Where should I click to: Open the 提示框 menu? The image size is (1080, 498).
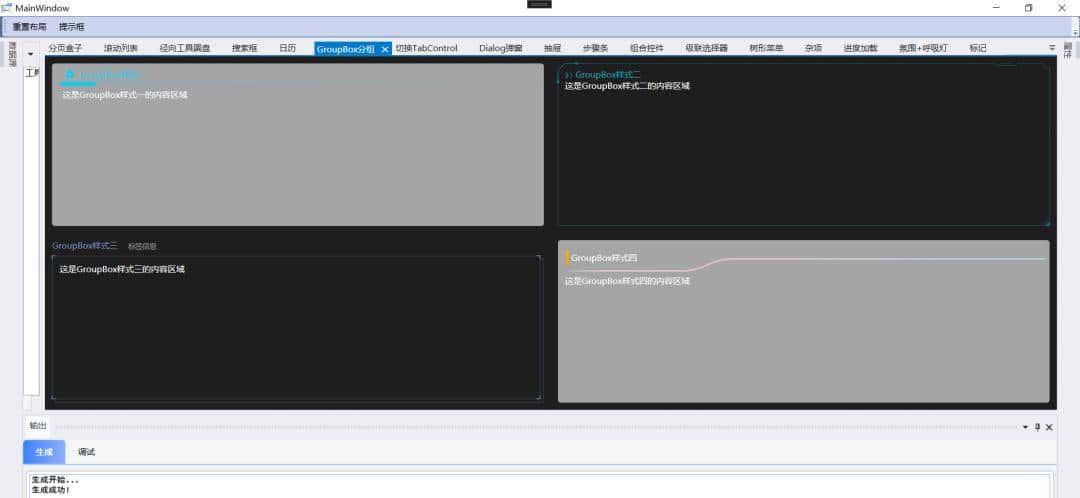coord(72,27)
